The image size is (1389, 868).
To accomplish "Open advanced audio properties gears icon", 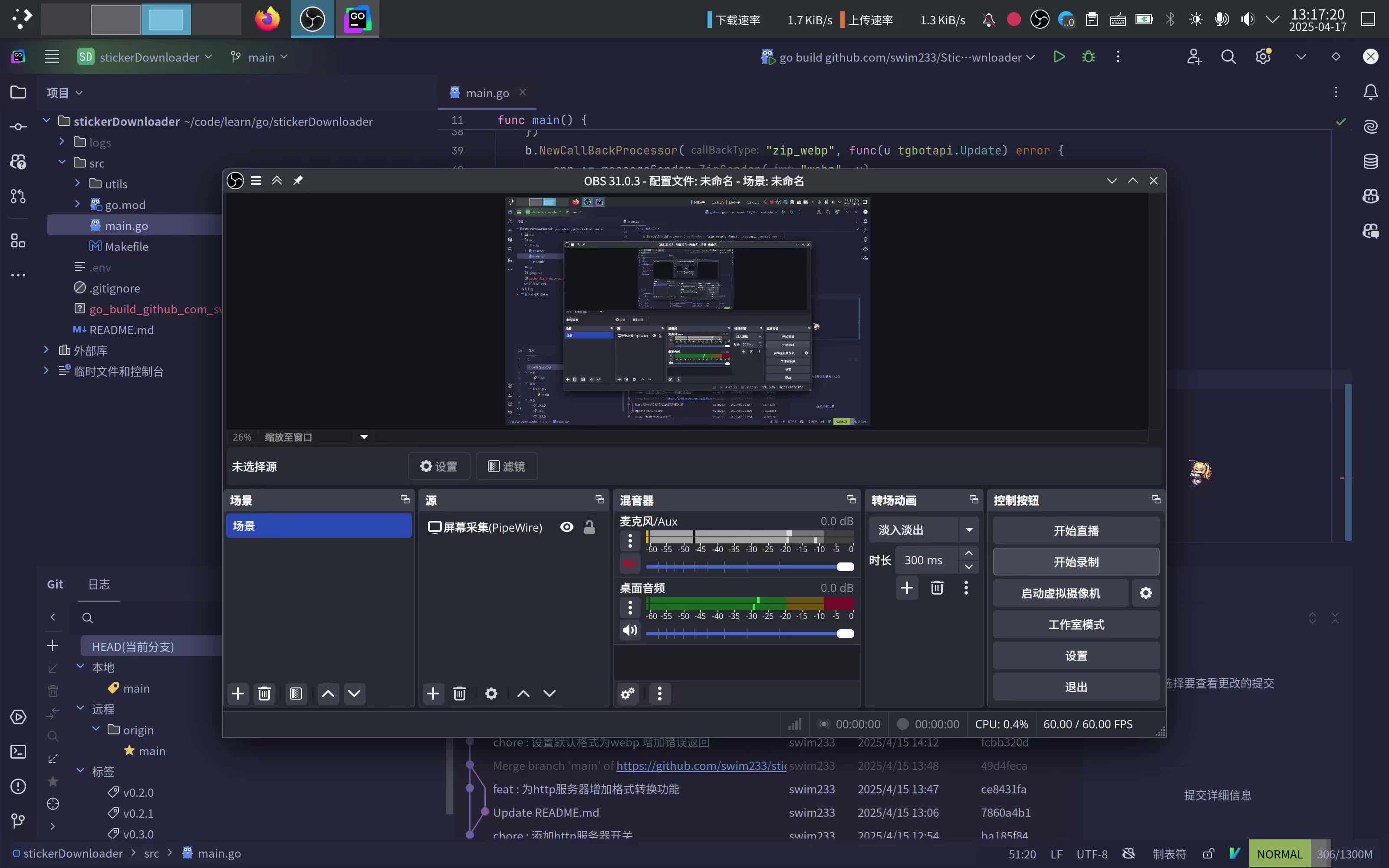I will coord(627,694).
